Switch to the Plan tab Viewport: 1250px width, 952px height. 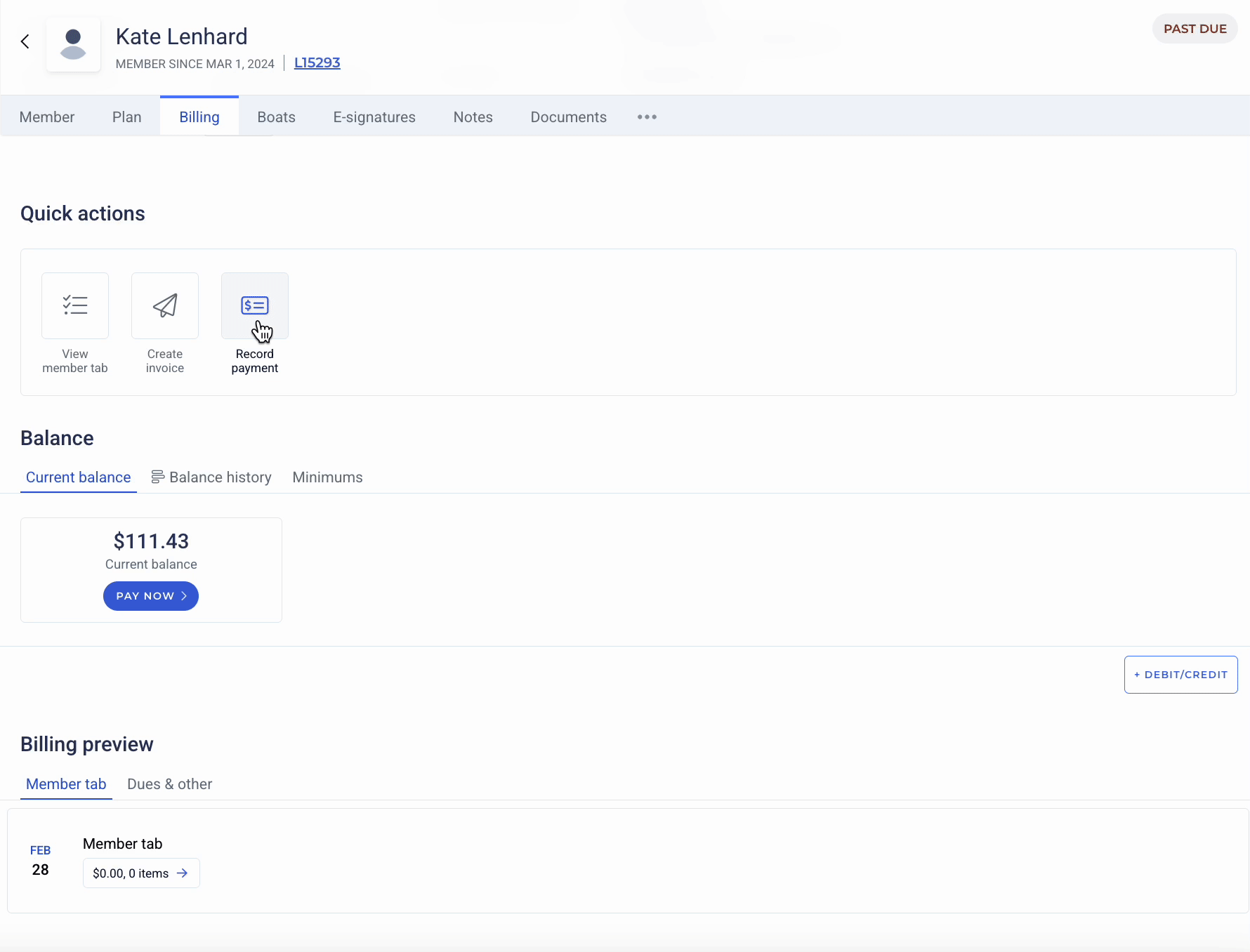tap(127, 117)
